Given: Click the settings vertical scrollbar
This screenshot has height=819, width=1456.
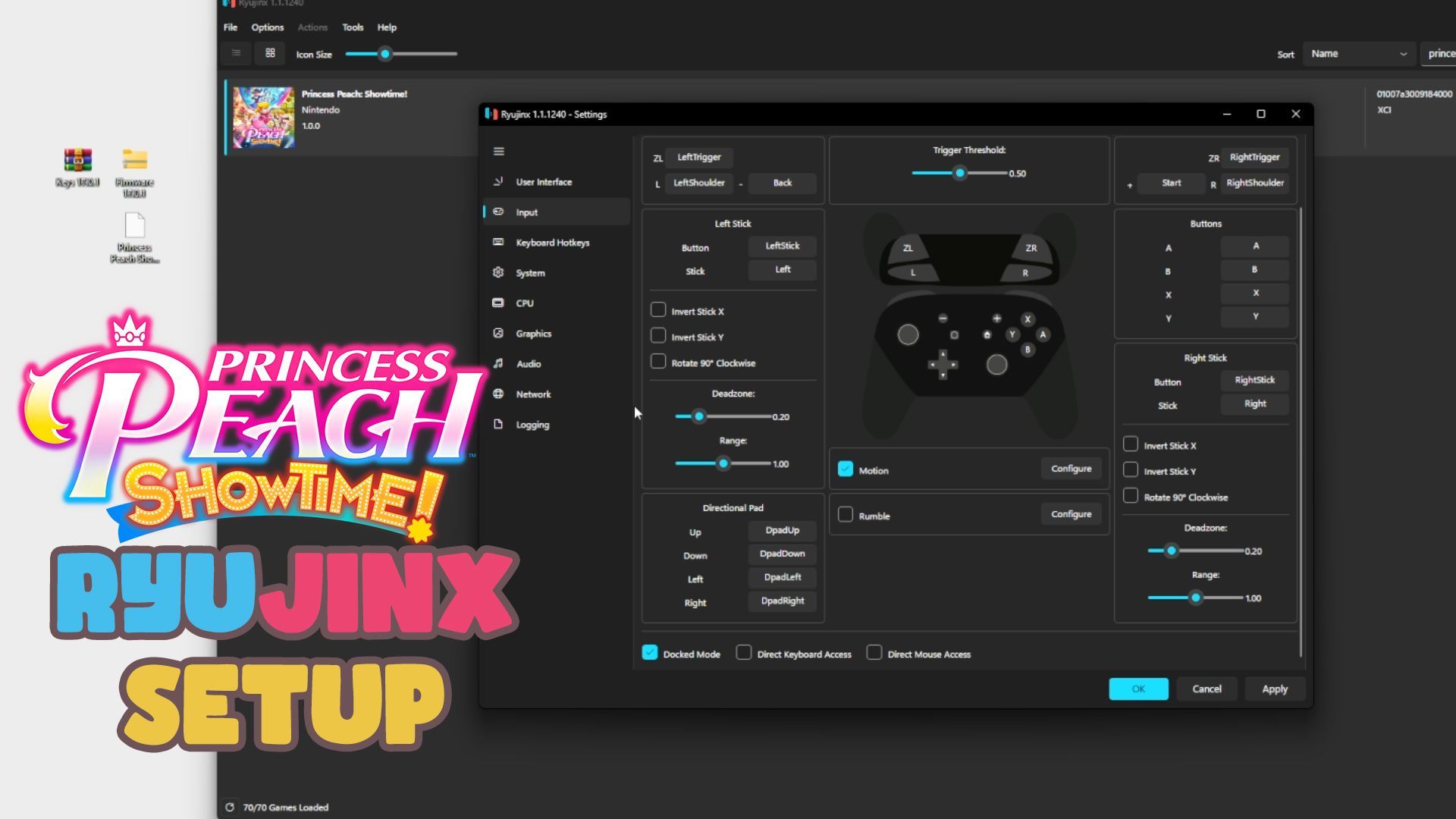Looking at the screenshot, I should coord(1301,432).
